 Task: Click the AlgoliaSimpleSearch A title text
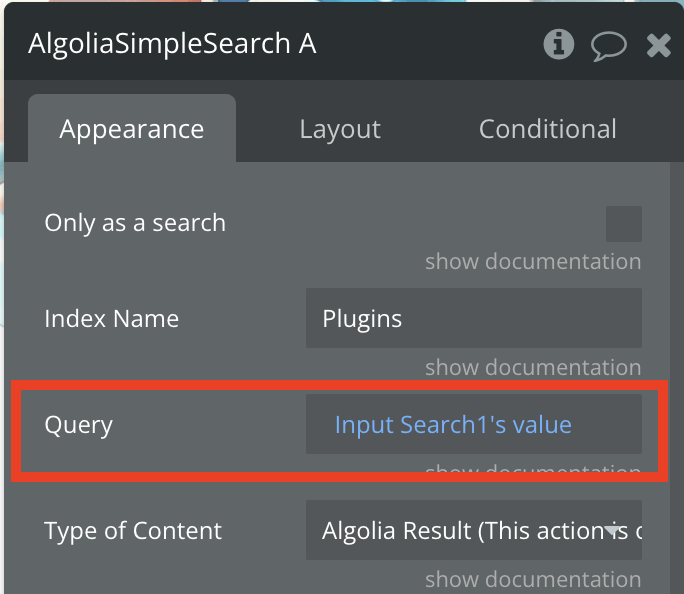coord(172,44)
